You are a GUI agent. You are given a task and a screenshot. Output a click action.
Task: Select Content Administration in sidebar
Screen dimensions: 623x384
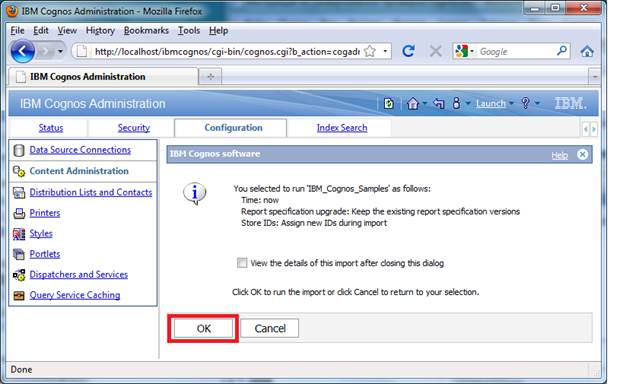click(x=79, y=171)
